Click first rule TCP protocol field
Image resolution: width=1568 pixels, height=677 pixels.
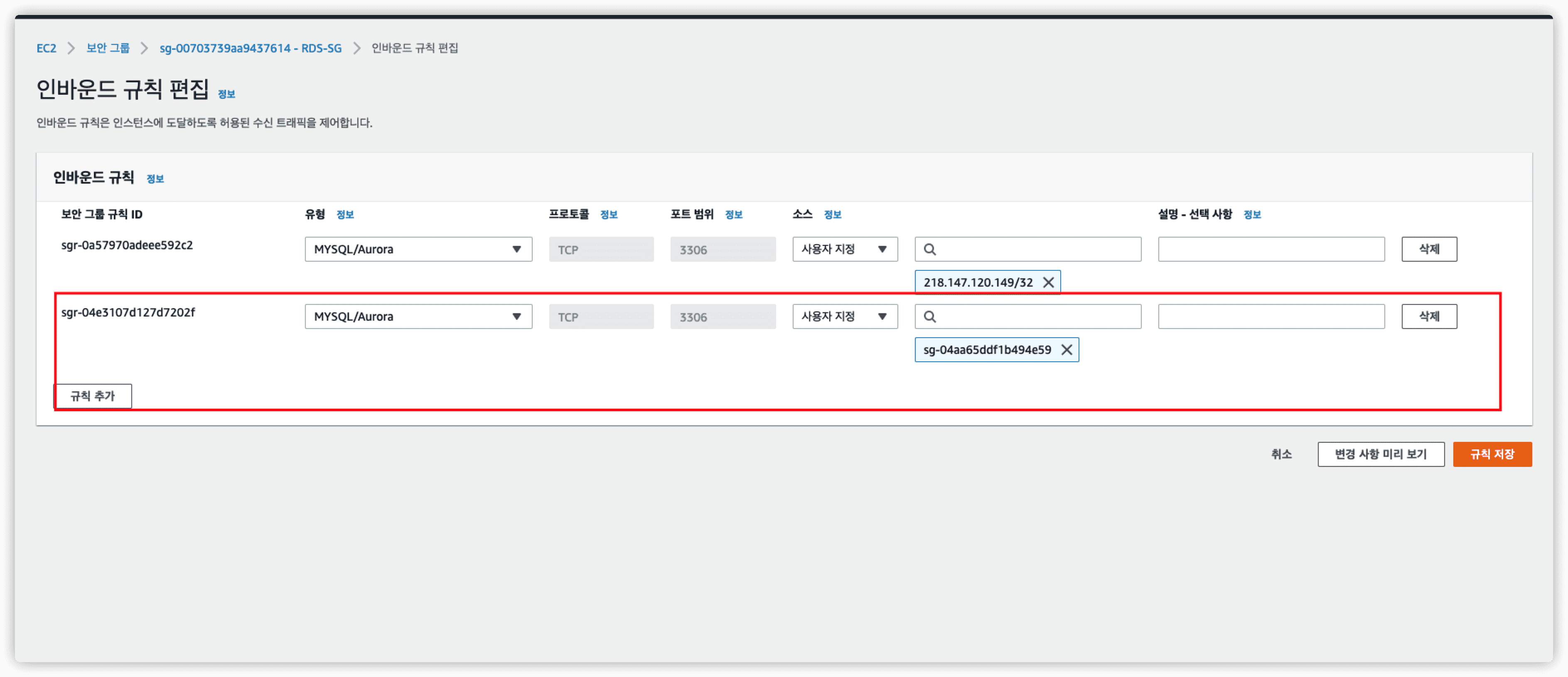coord(601,249)
